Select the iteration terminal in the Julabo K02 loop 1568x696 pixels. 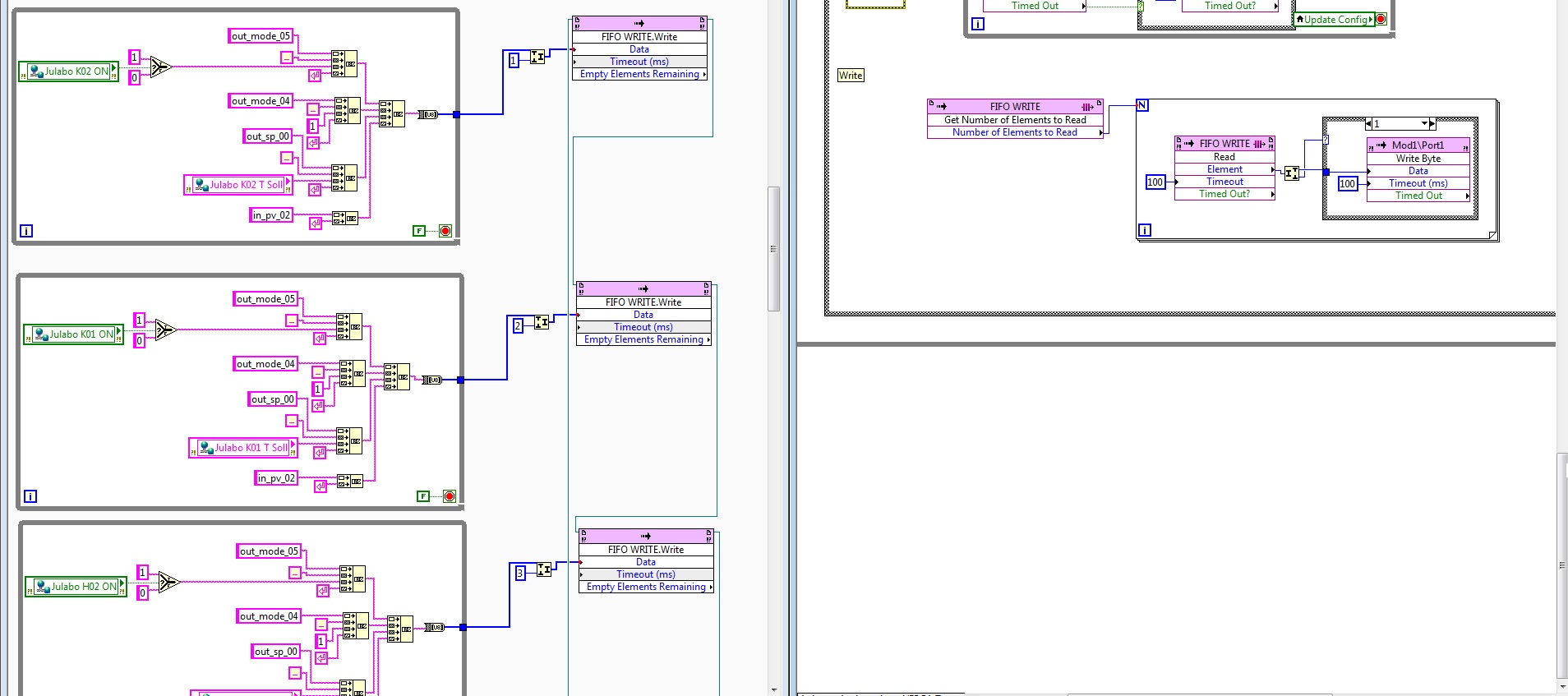26,231
